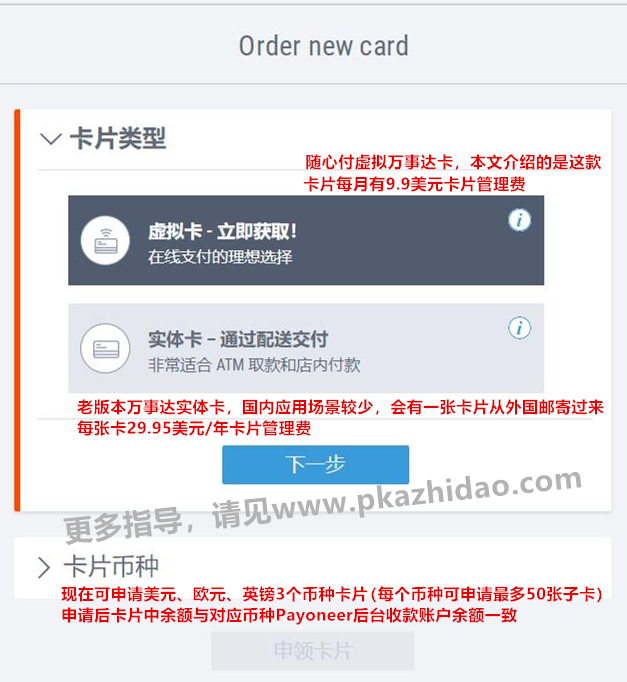This screenshot has width=627, height=682.
Task: Click the 申领卡片 button
Action: click(x=313, y=651)
